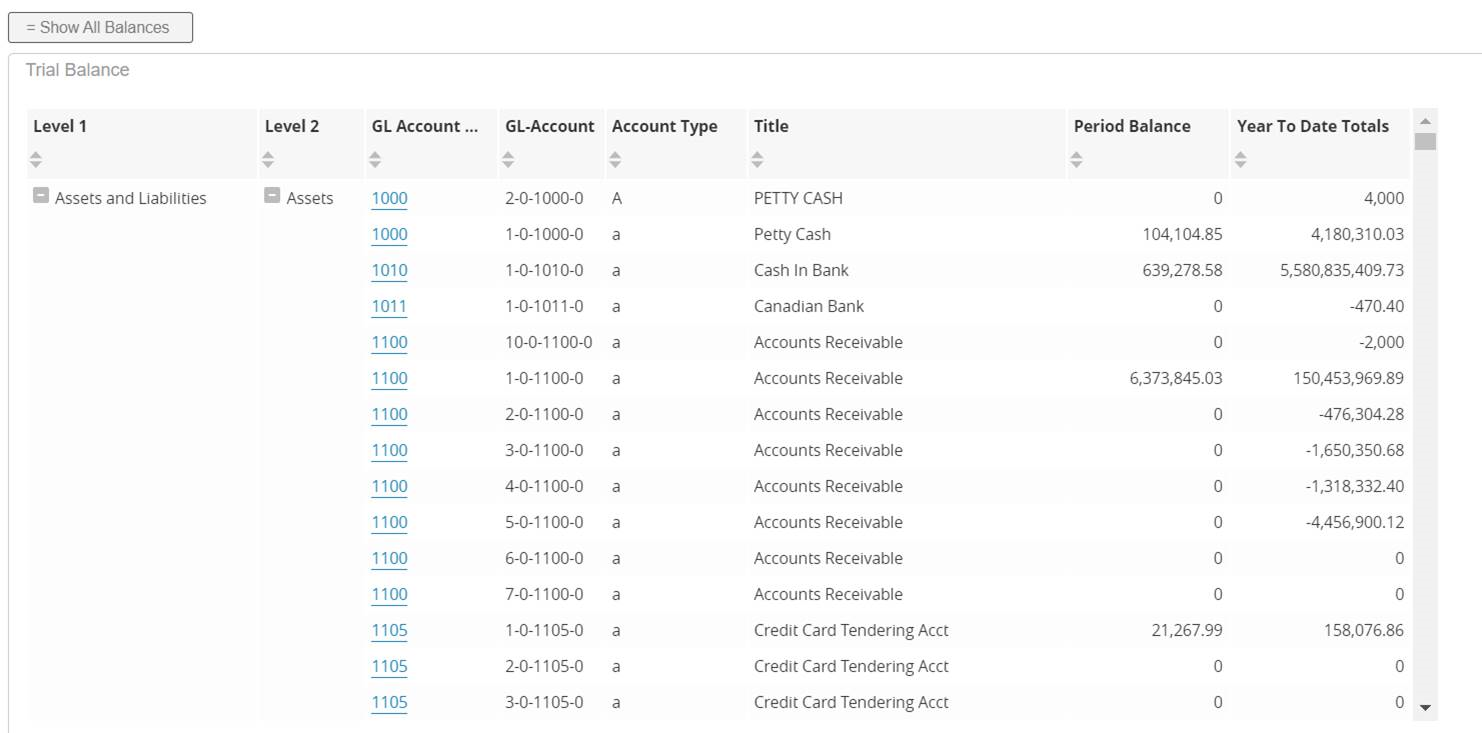
Task: Sort by Level 1 column sort icon
Action: click(36, 159)
